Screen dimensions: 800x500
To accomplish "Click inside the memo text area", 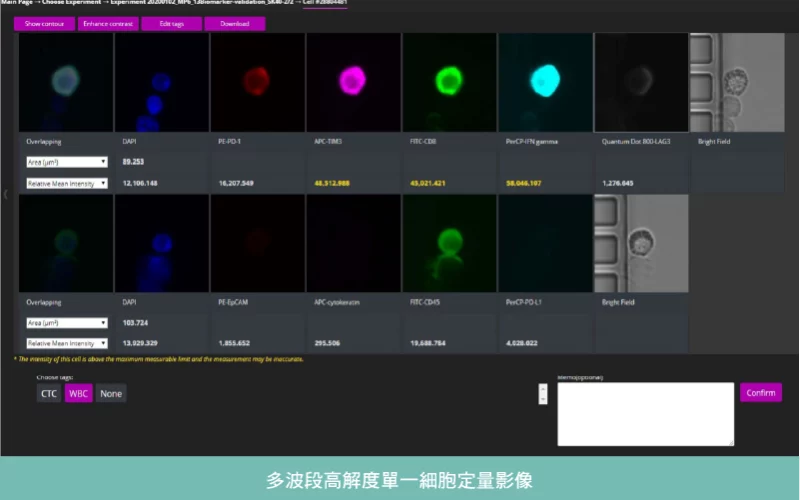I will 645,414.
